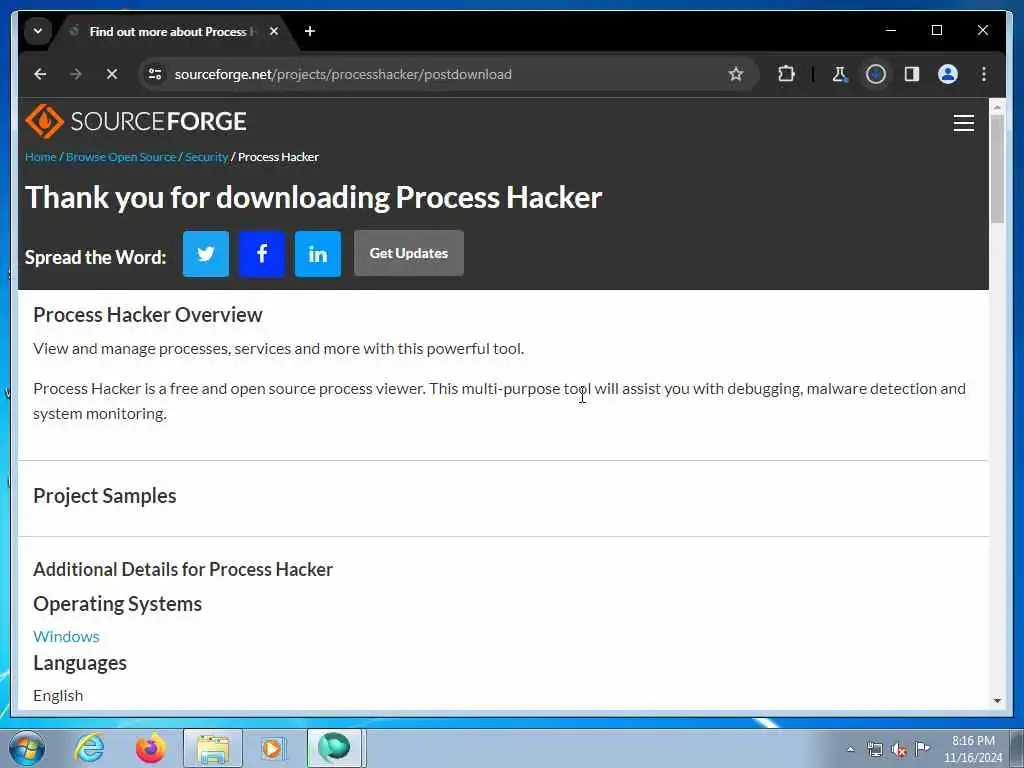
Task: Go back to the previous page
Action: point(40,74)
